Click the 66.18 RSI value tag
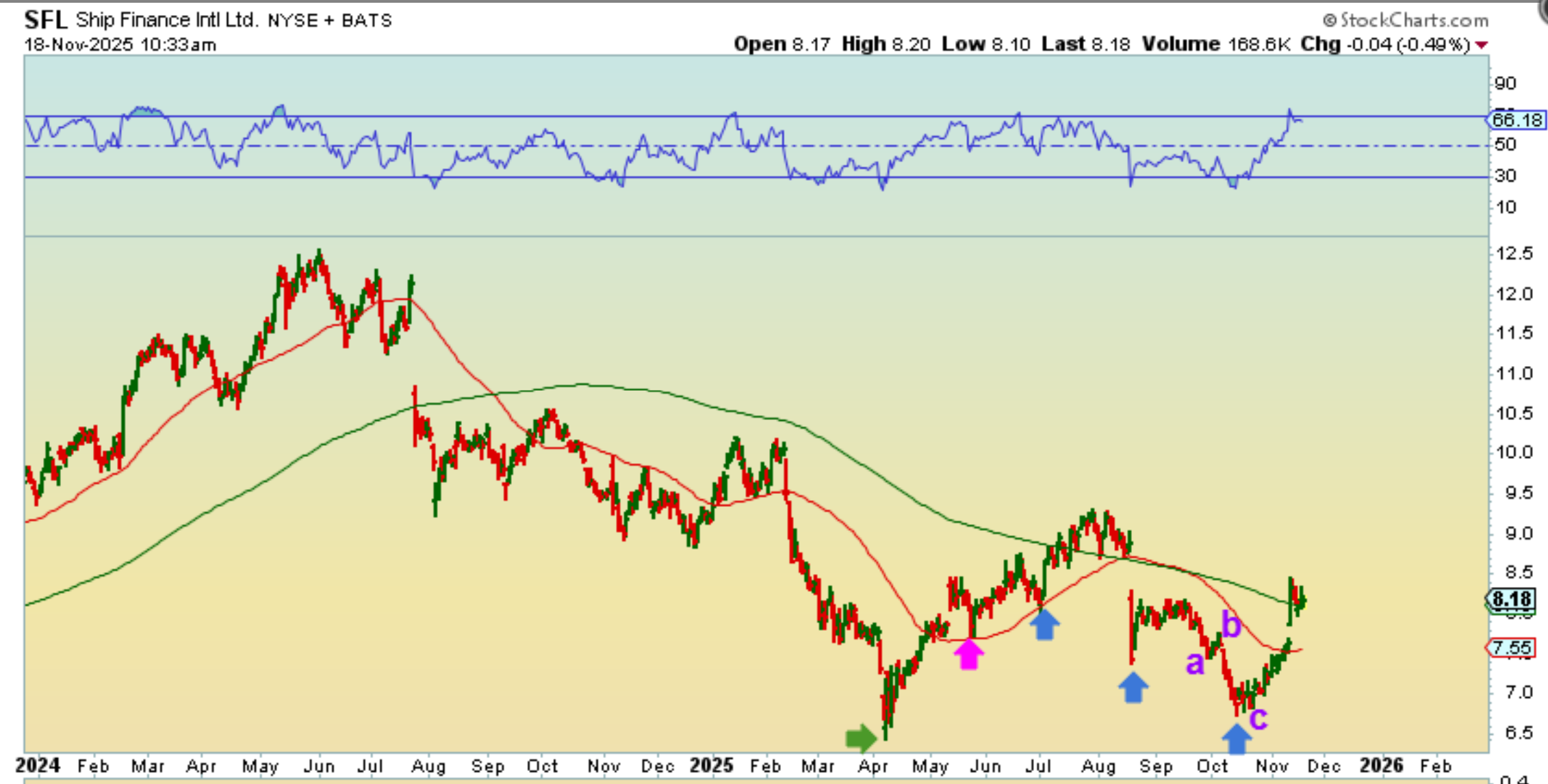The height and width of the screenshot is (784, 1548). click(1517, 120)
